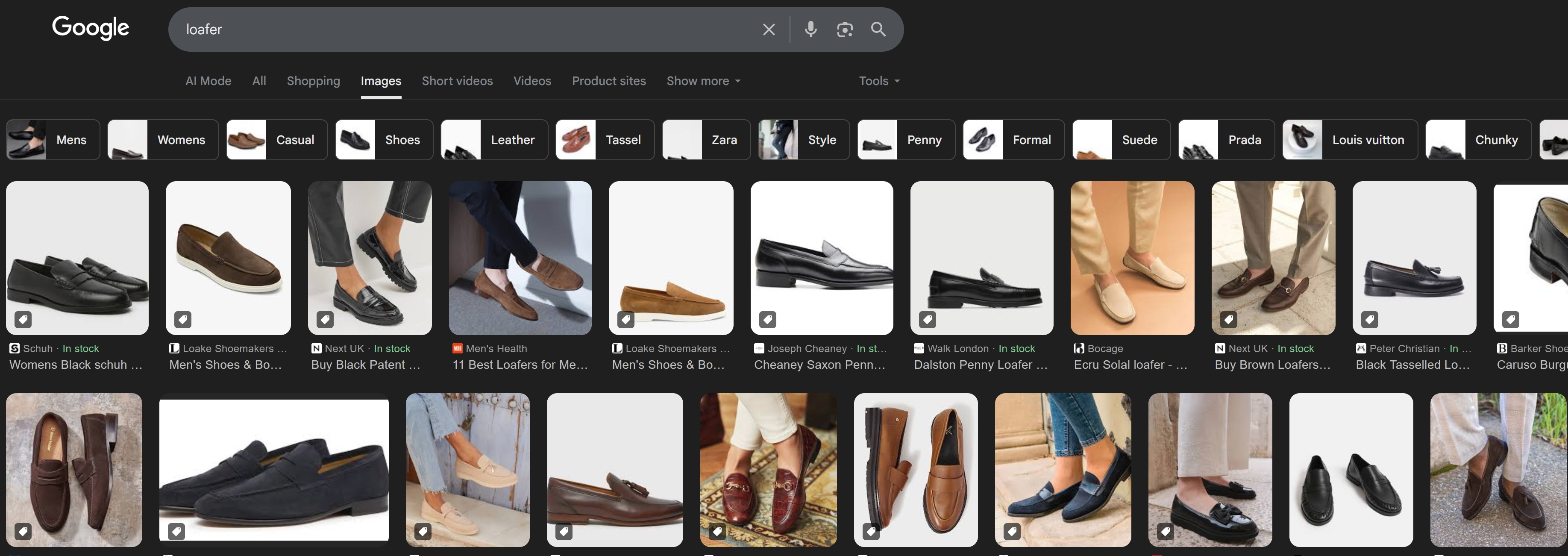
Task: Click the Peter Christian site favicon
Action: [1360, 348]
